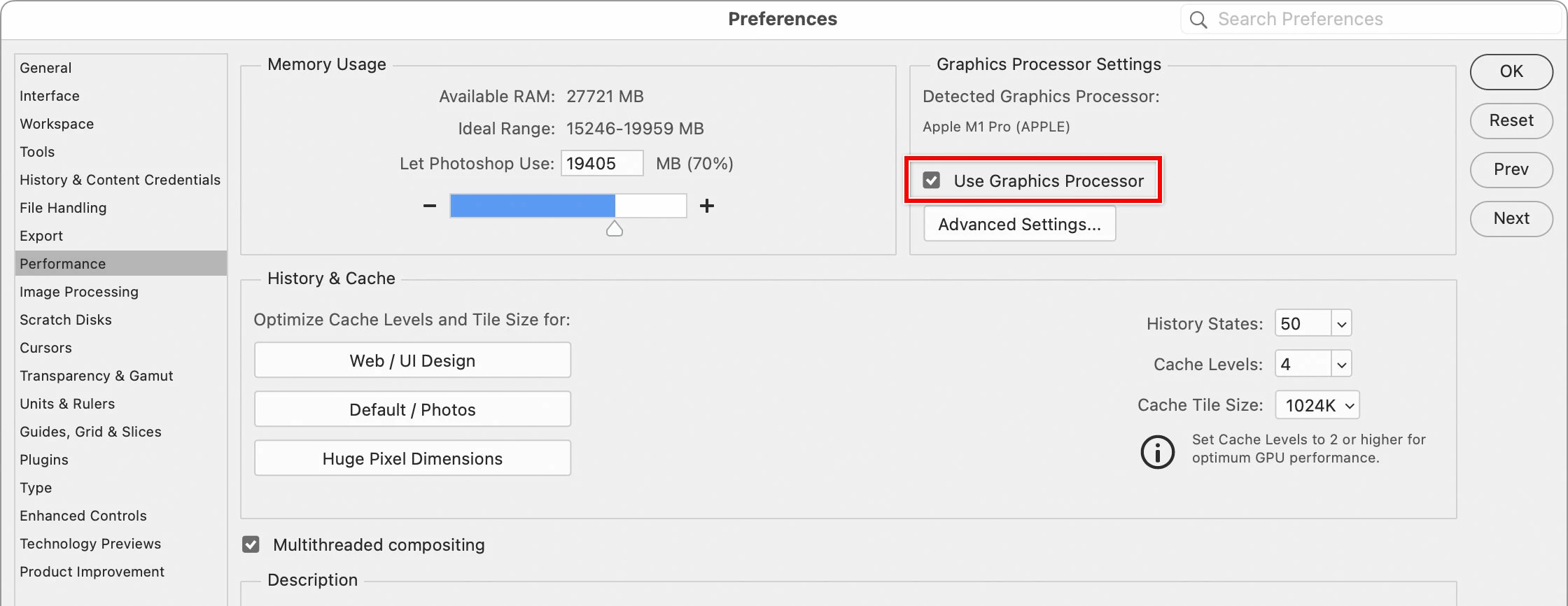This screenshot has height=606, width=1568.
Task: Click the info icon near cache hint
Action: [x=1158, y=451]
